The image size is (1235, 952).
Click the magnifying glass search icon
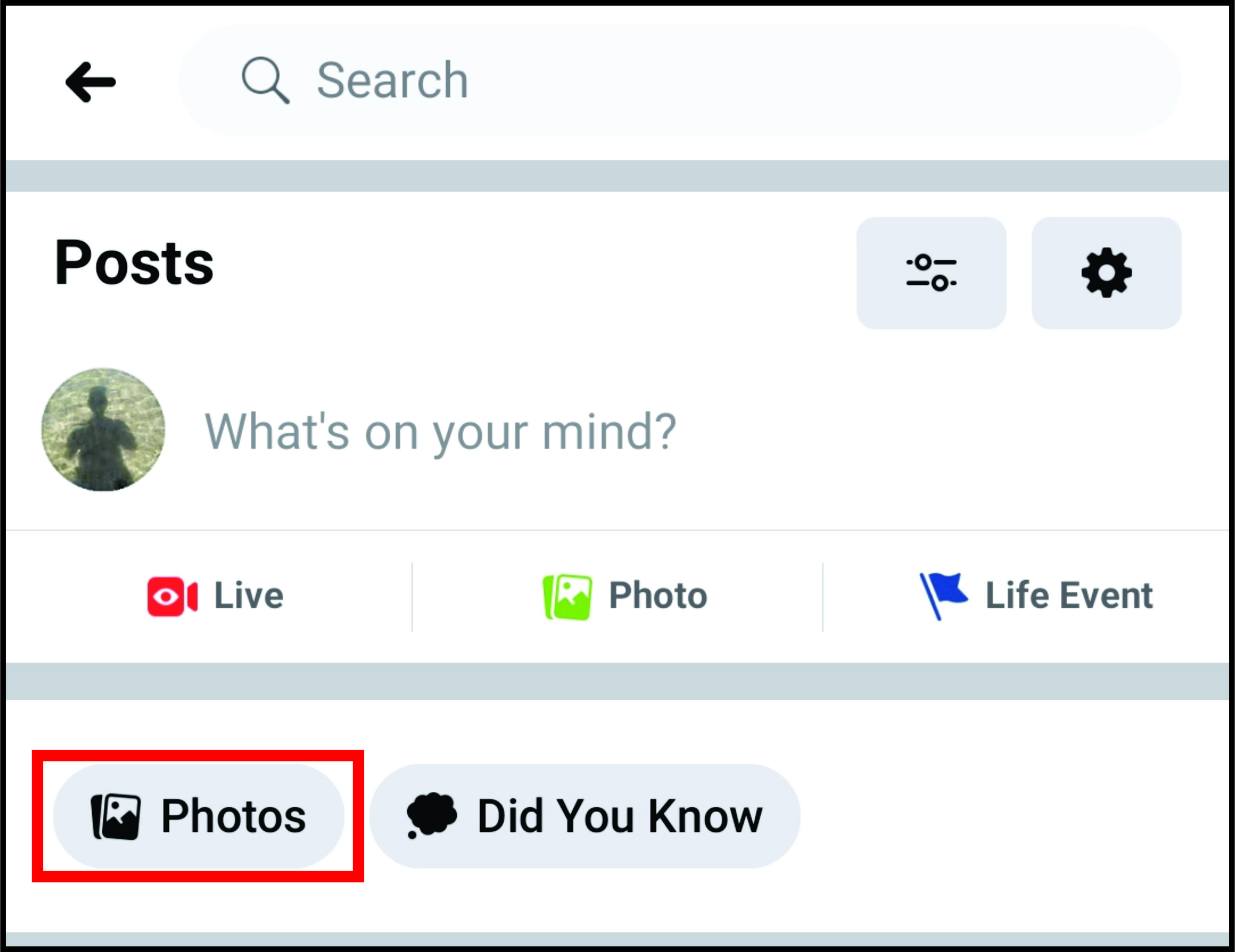point(265,80)
